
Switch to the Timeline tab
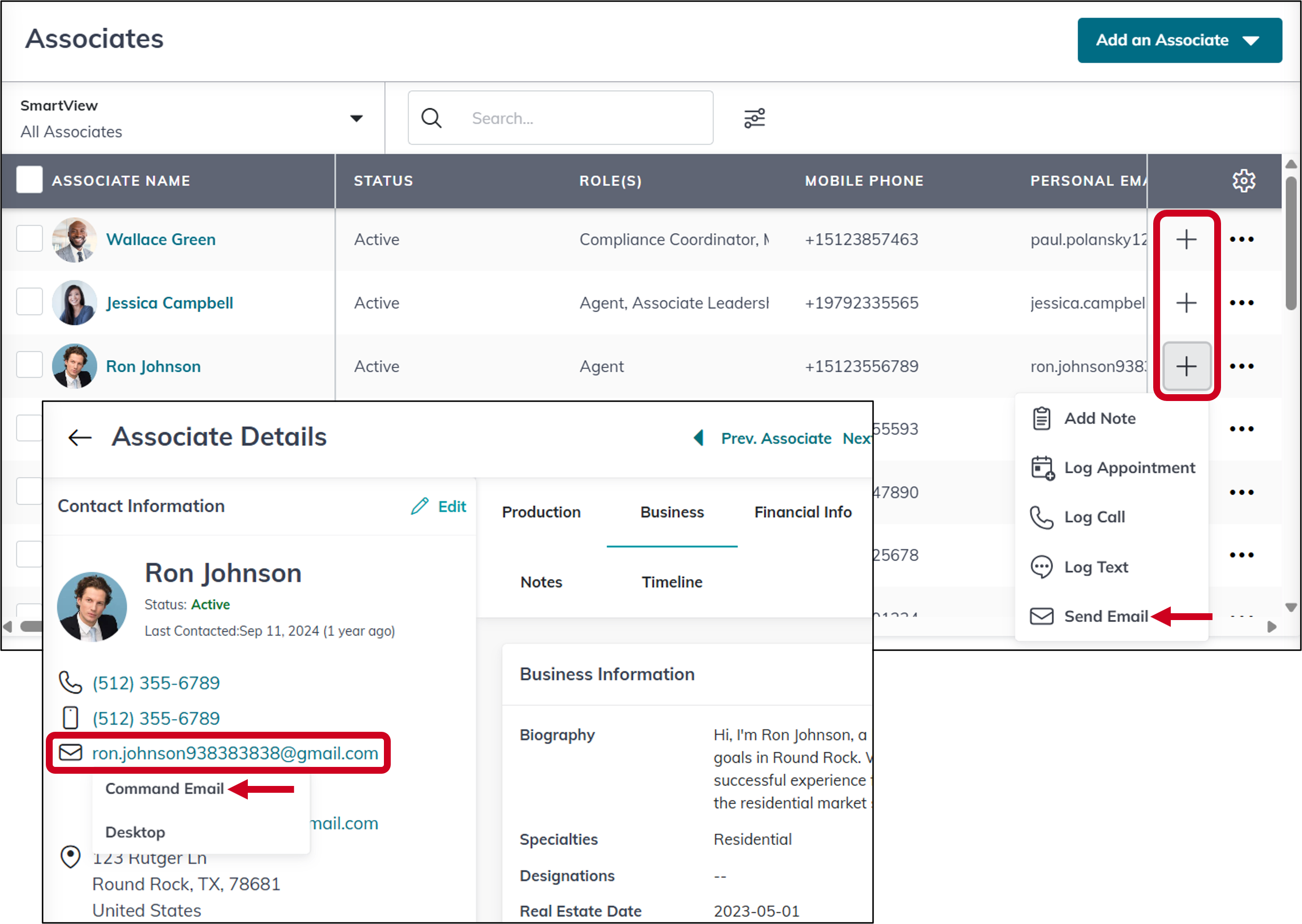point(672,582)
